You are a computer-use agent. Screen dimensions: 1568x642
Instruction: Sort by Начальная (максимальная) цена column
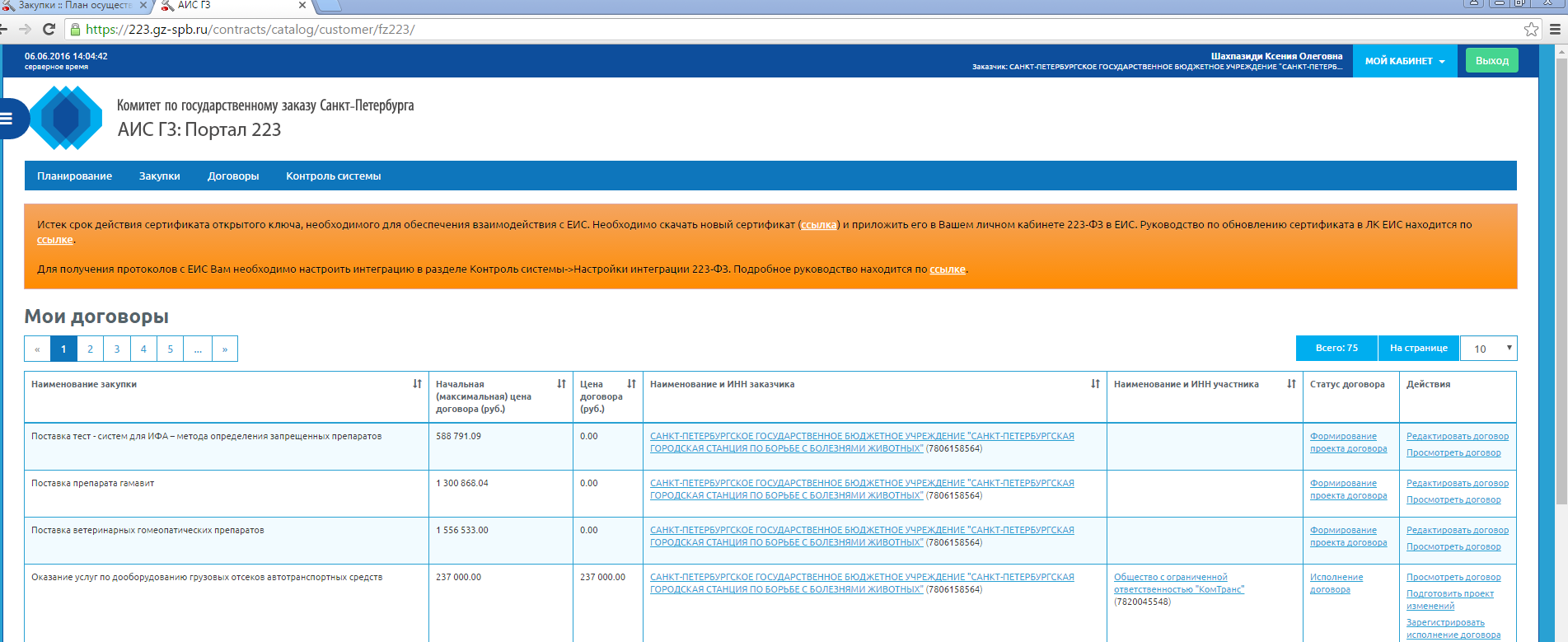coord(561,384)
